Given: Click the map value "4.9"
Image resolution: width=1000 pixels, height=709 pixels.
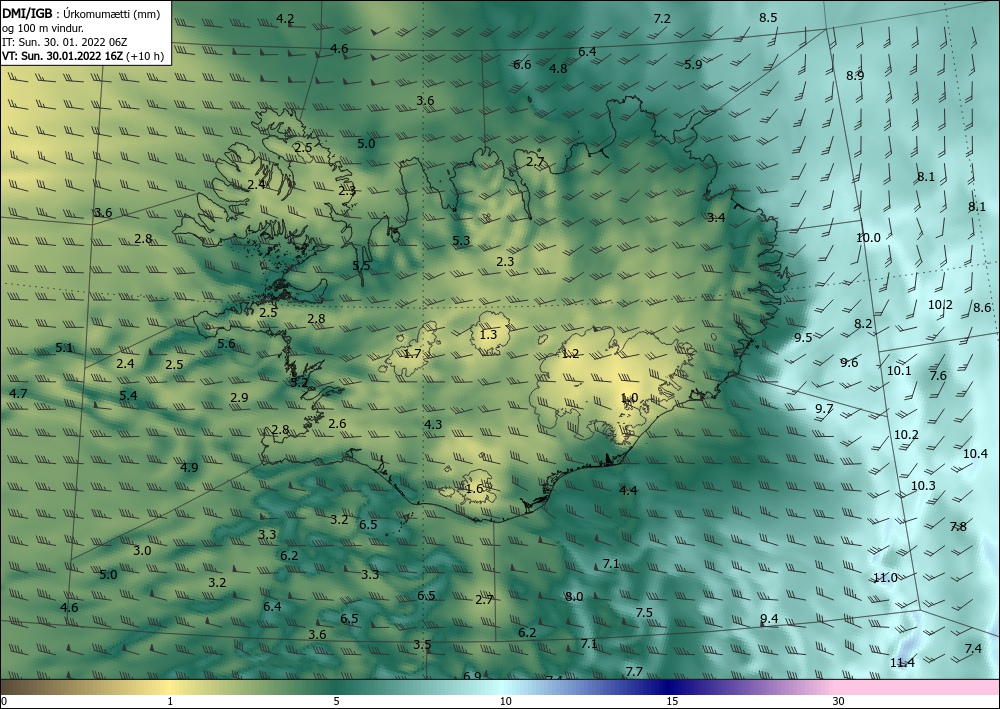Looking at the screenshot, I should point(189,467).
